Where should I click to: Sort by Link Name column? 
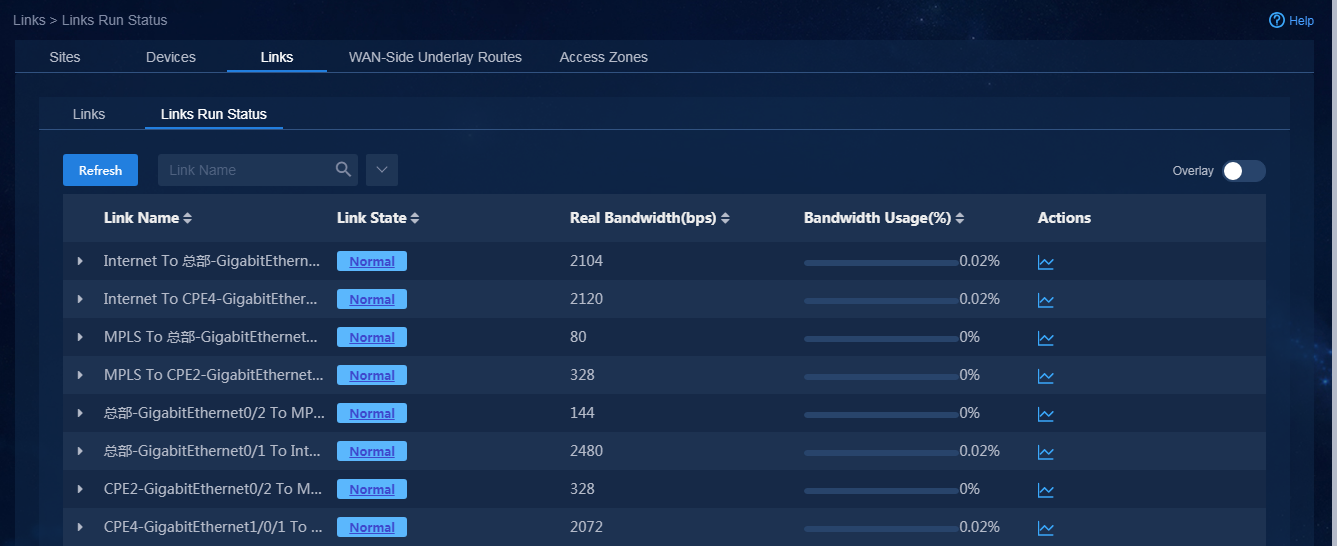click(187, 218)
